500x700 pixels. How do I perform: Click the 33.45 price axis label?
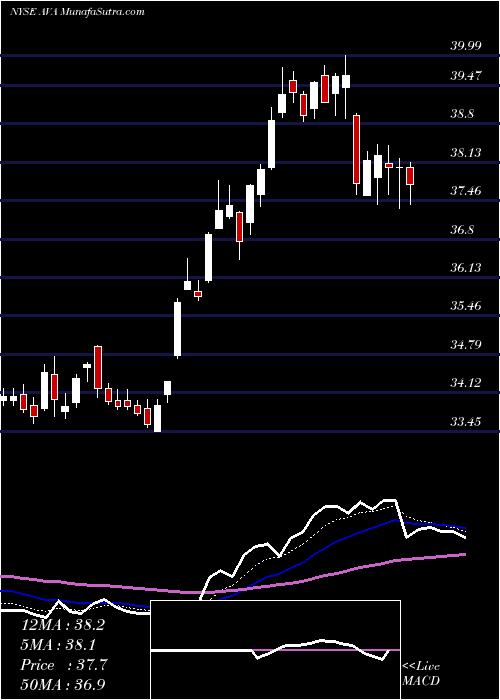(466, 421)
